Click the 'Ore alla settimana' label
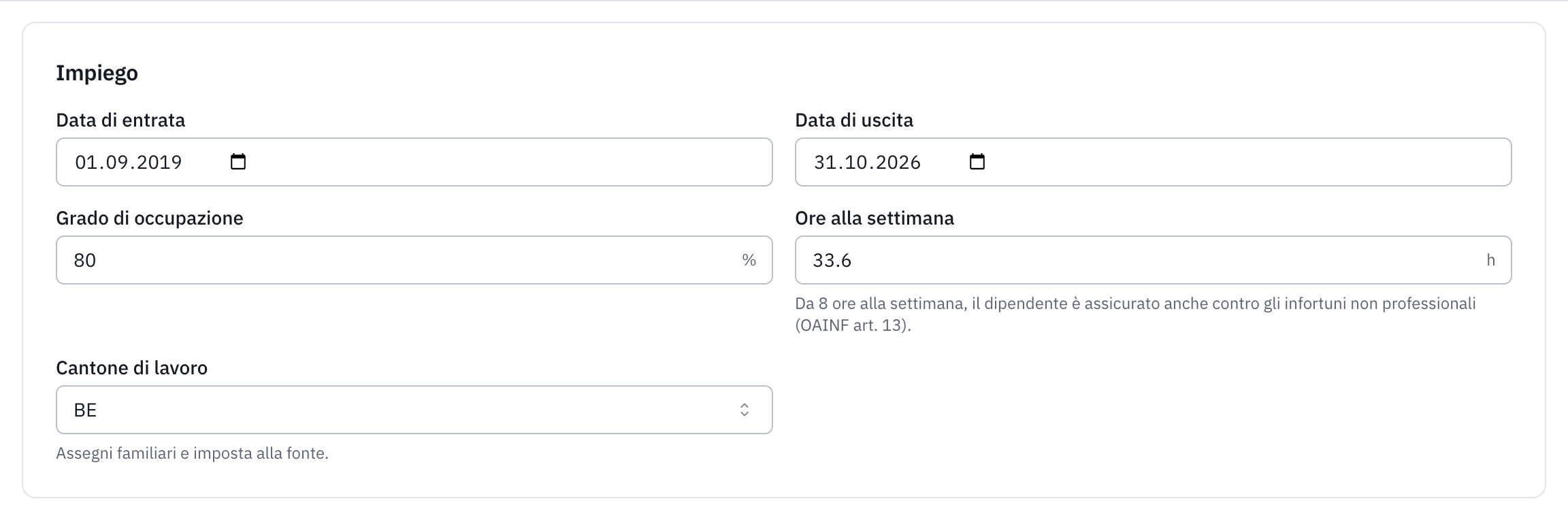 875,218
